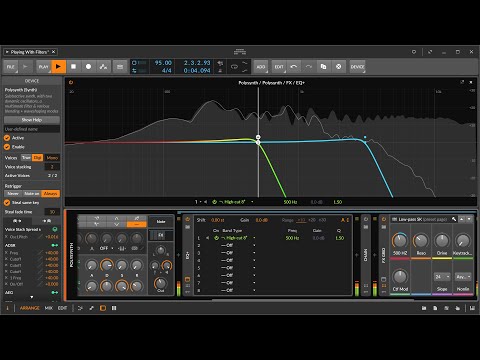This screenshot has height=360, width=480.
Task: Close the 'Playing With Filters' project tab
Action: (x=53, y=52)
